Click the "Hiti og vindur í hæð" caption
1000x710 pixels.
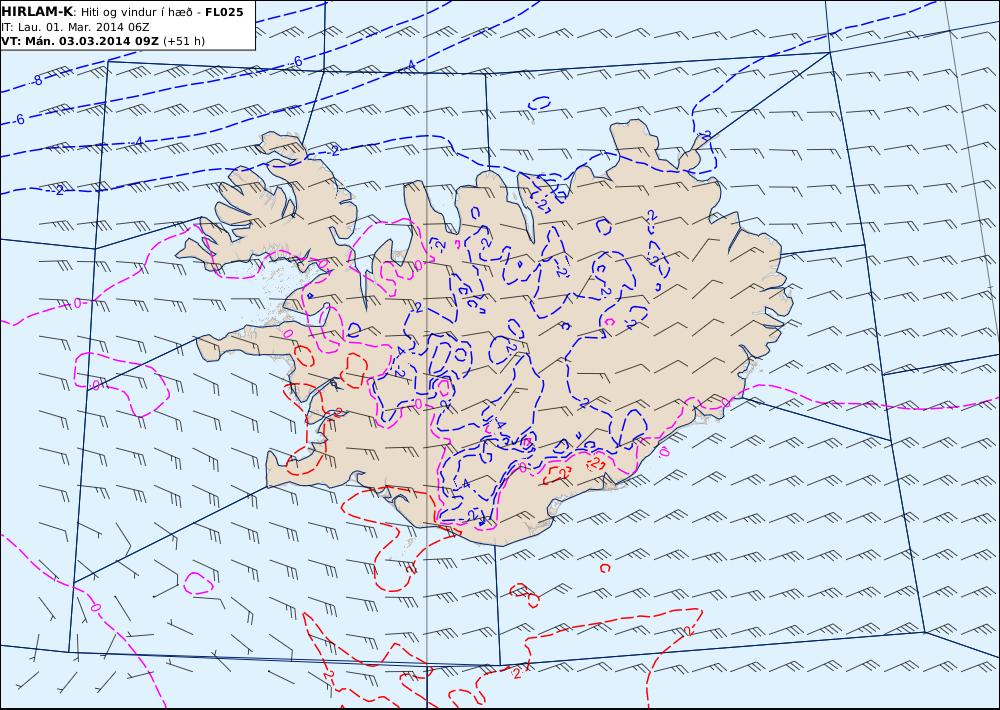point(136,12)
